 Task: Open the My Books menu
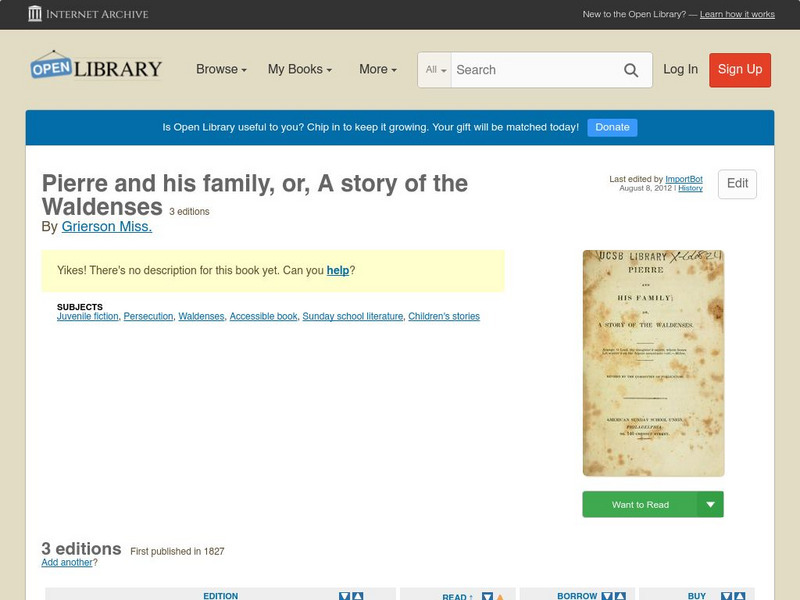[299, 69]
